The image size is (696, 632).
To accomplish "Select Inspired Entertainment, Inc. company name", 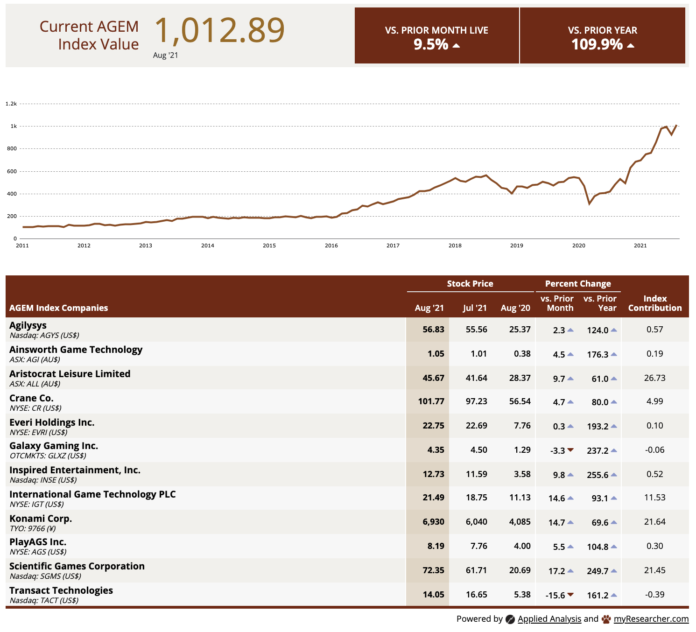I will pyautogui.click(x=75, y=470).
